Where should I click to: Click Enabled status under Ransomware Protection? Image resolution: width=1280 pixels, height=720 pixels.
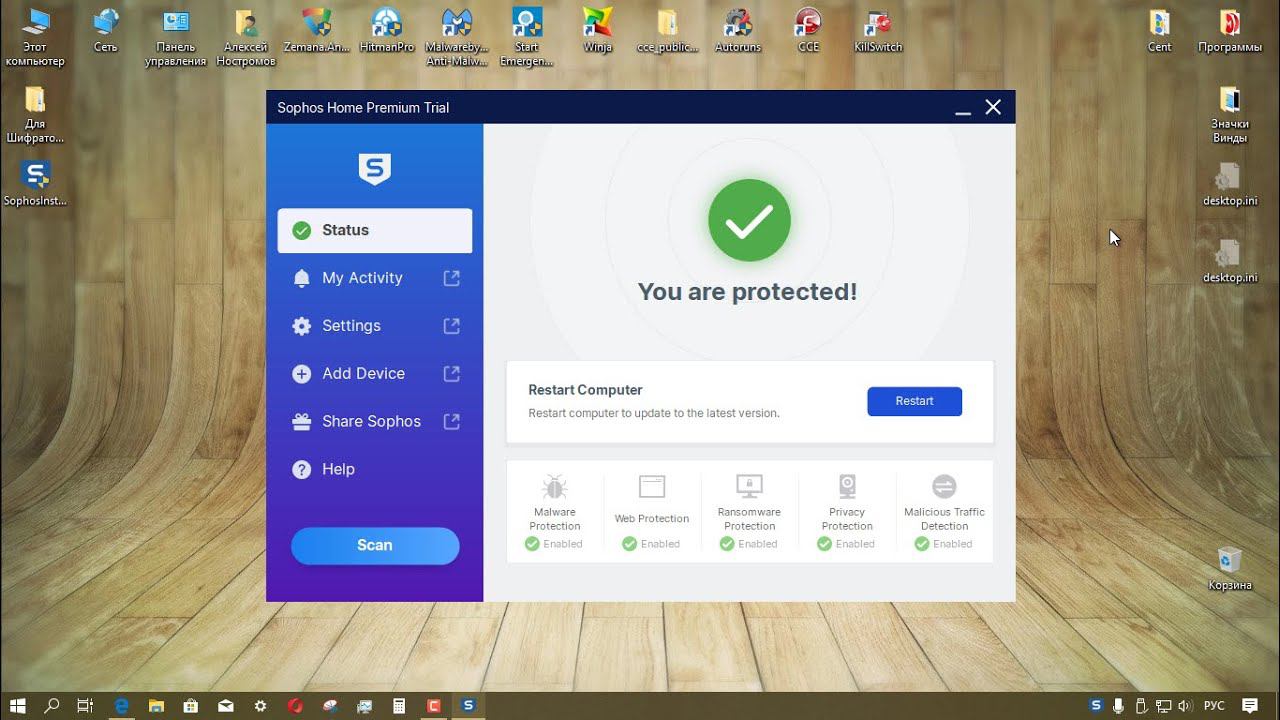(x=749, y=544)
